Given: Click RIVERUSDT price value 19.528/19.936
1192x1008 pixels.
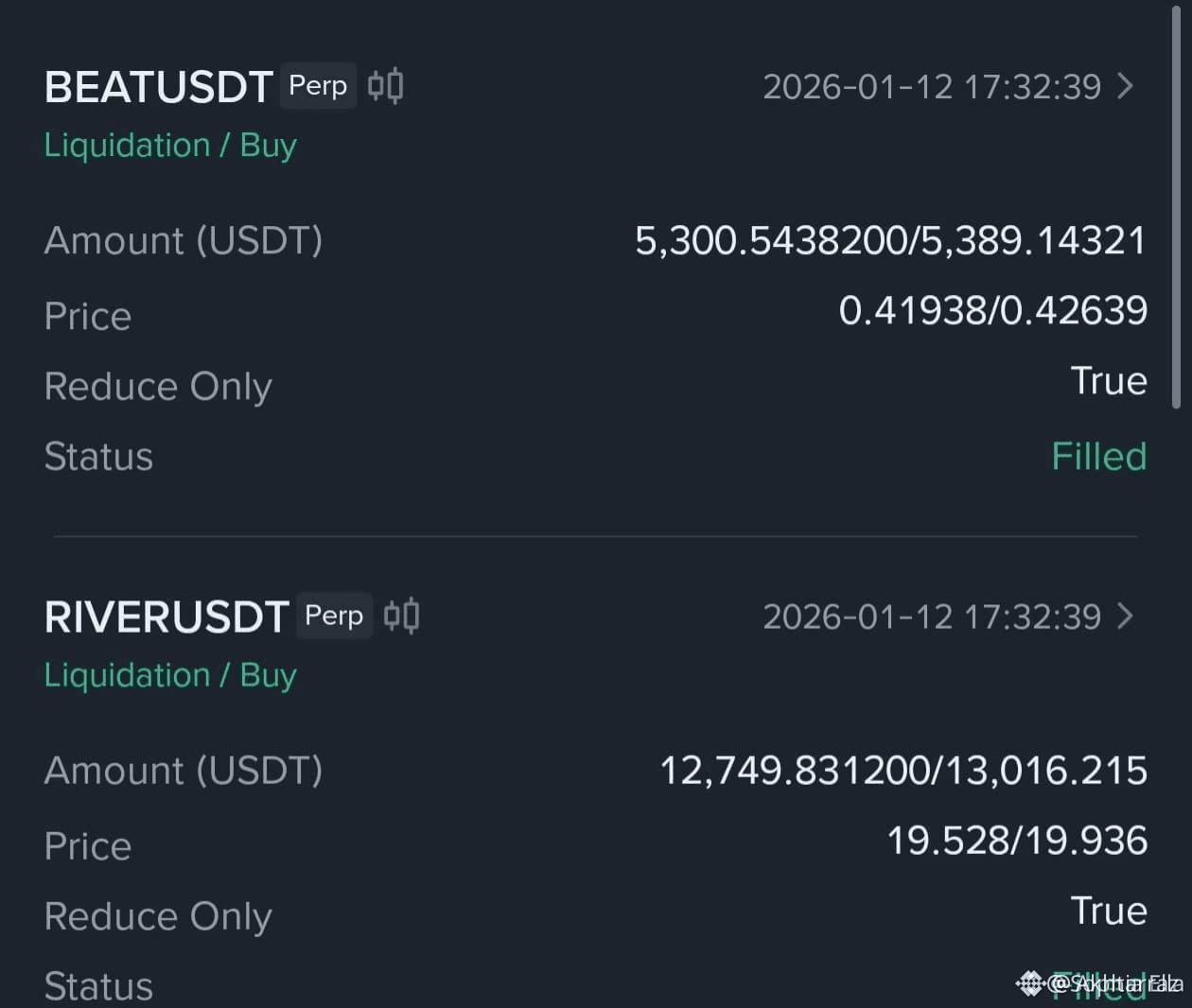Looking at the screenshot, I should point(1017,841).
